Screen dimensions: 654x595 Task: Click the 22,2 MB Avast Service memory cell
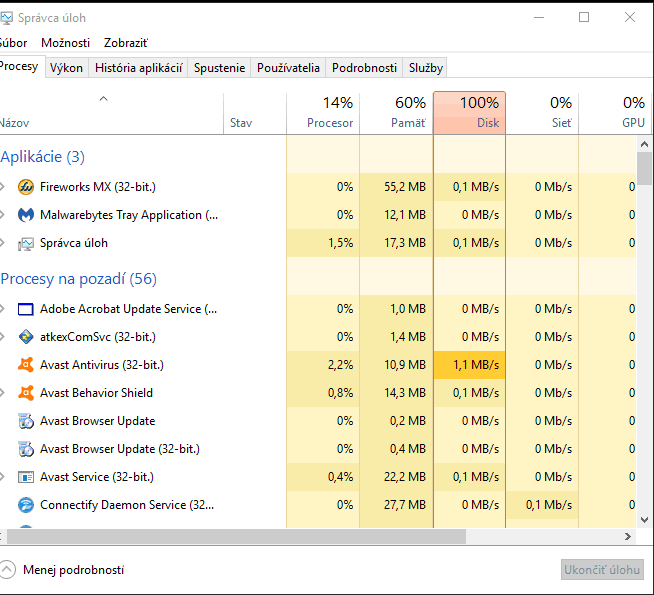[x=396, y=477]
